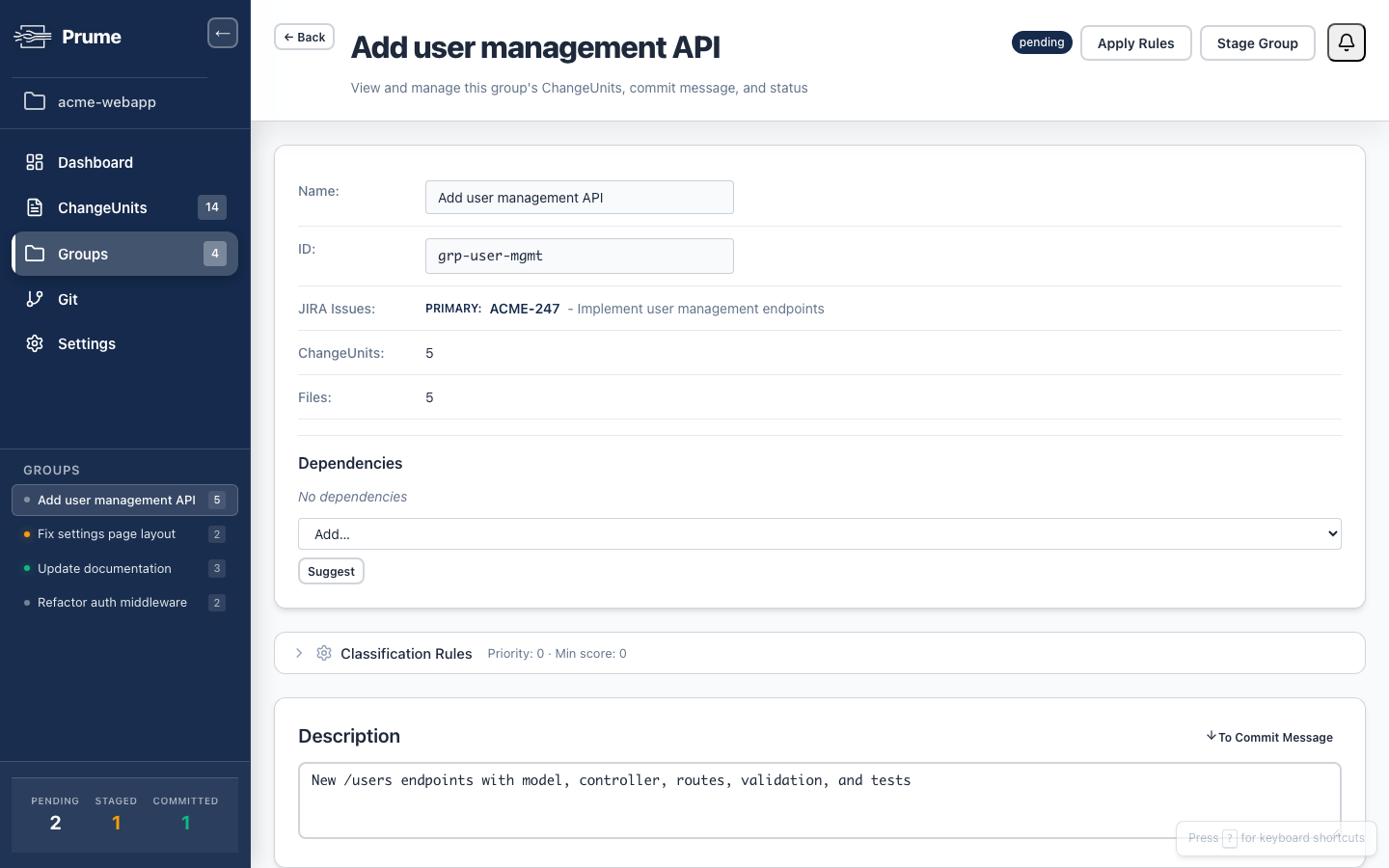Click badge 3 on Update documentation
Image resolution: width=1389 pixels, height=868 pixels.
point(217,568)
